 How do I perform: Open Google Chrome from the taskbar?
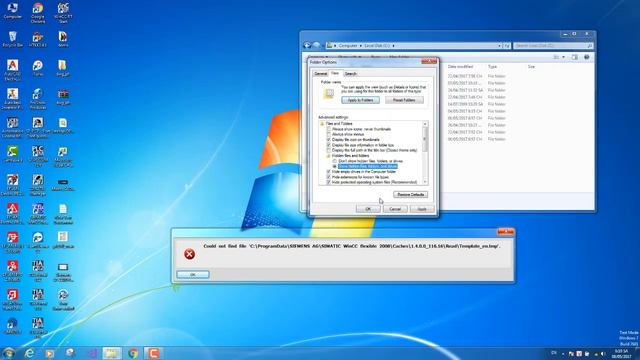133,353
